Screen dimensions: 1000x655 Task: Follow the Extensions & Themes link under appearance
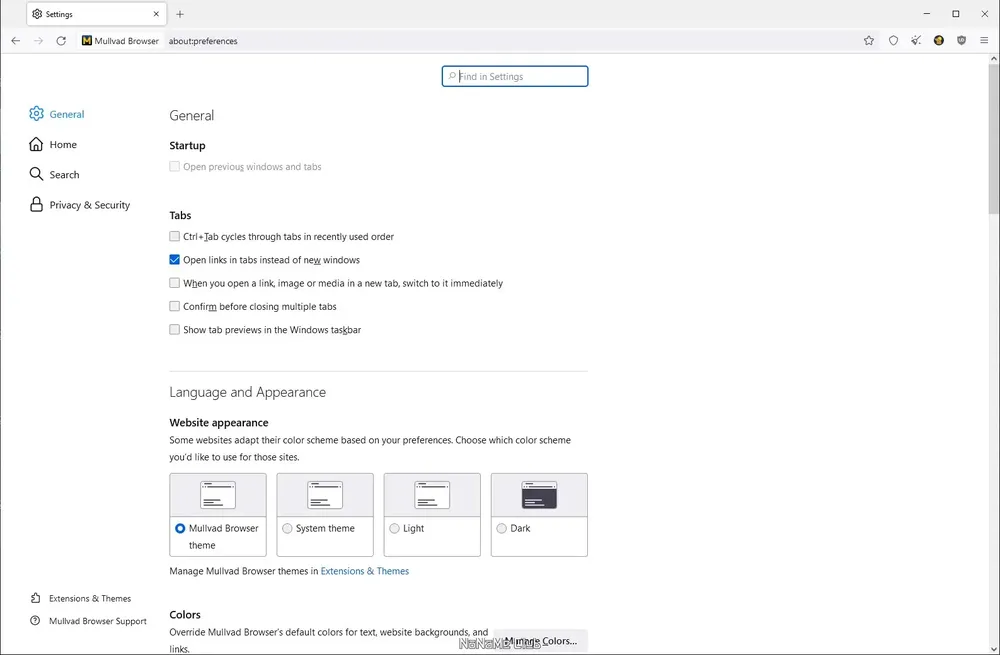point(365,571)
